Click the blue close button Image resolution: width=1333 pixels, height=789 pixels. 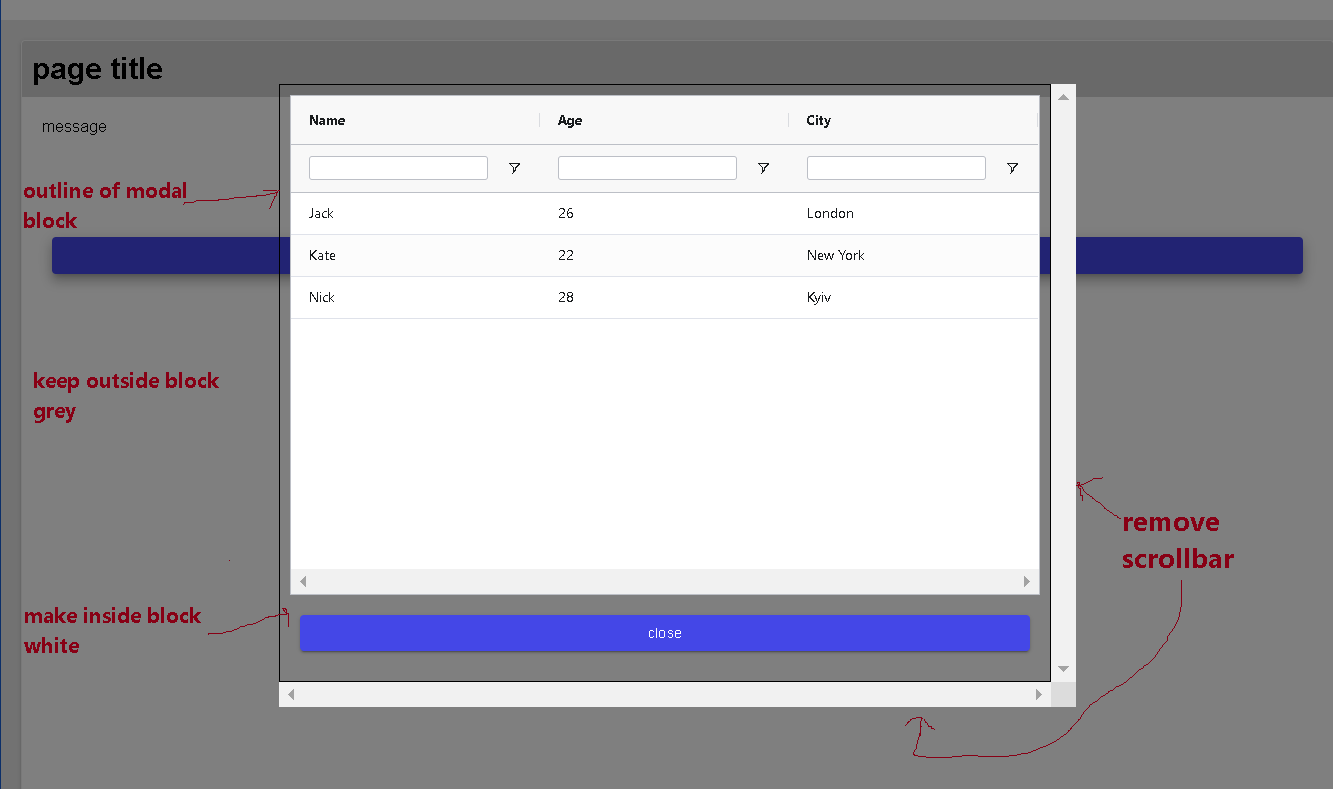tap(665, 633)
